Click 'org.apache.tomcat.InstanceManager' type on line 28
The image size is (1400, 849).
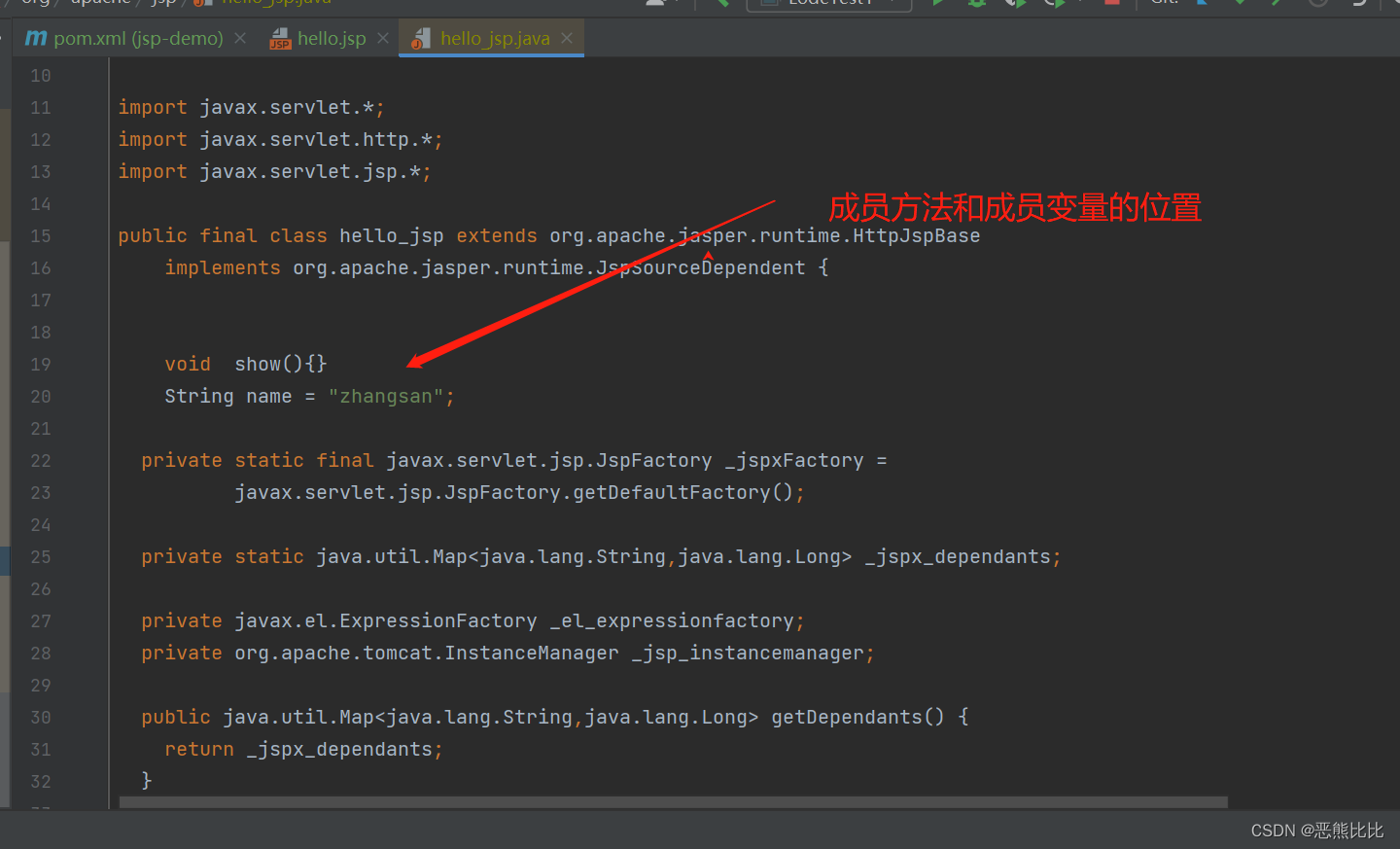[427, 654]
